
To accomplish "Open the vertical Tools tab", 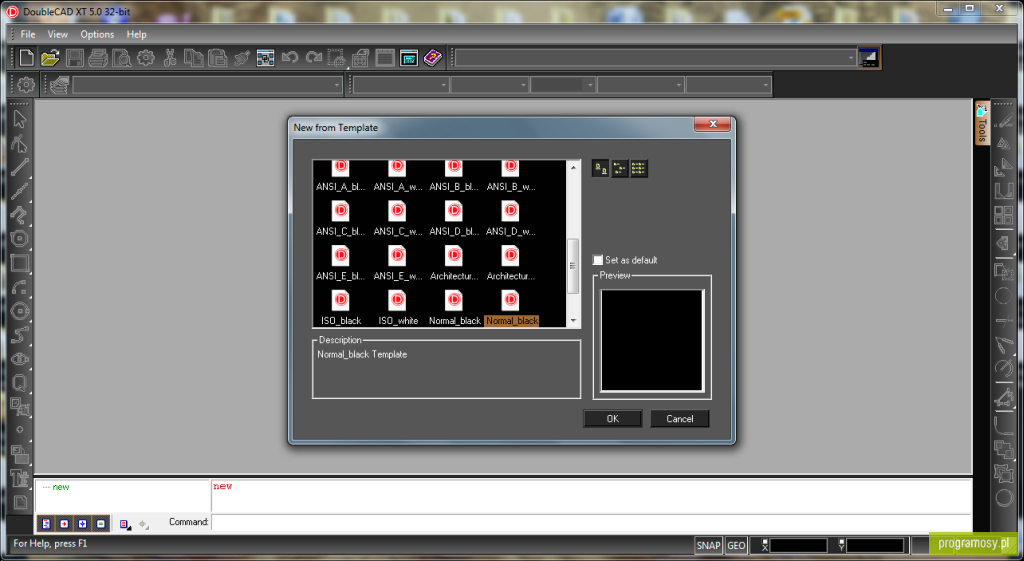I will tap(982, 123).
